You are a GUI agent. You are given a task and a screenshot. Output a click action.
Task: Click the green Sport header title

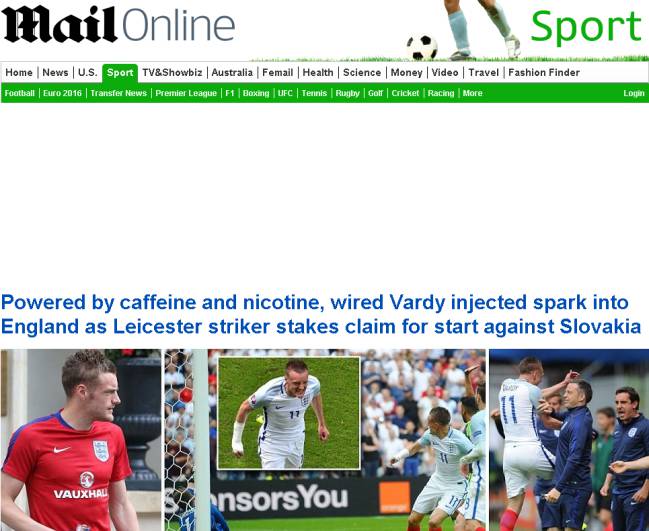(586, 26)
